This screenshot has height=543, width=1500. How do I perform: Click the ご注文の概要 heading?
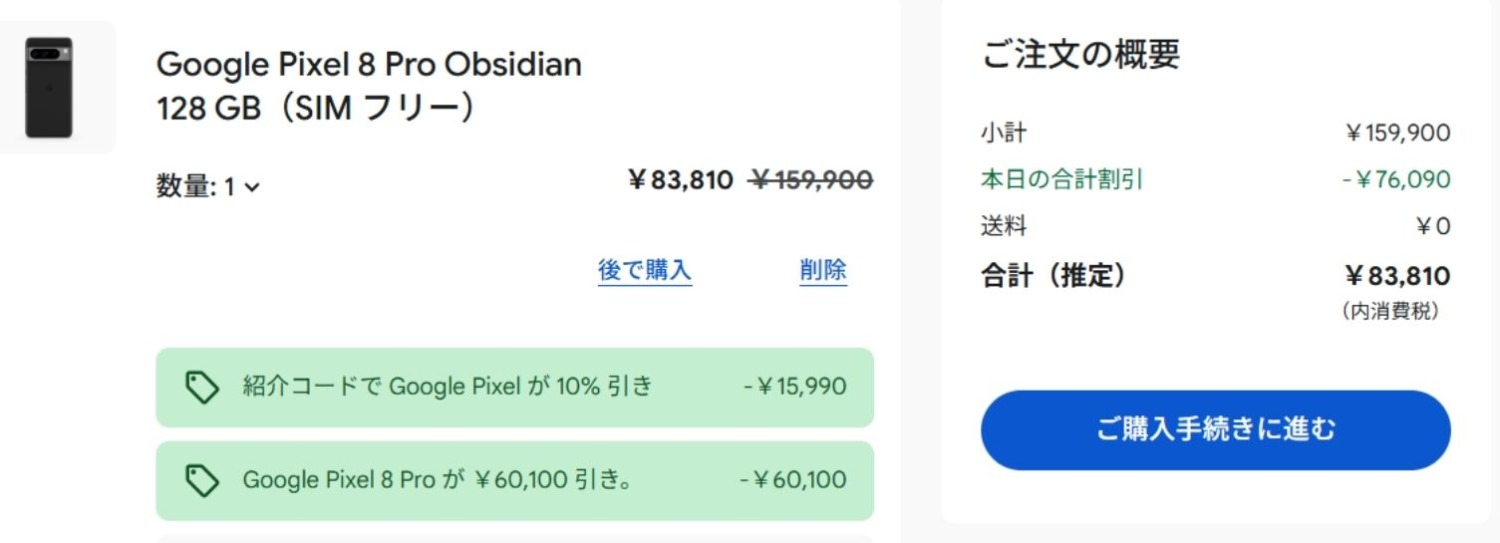coord(1080,54)
